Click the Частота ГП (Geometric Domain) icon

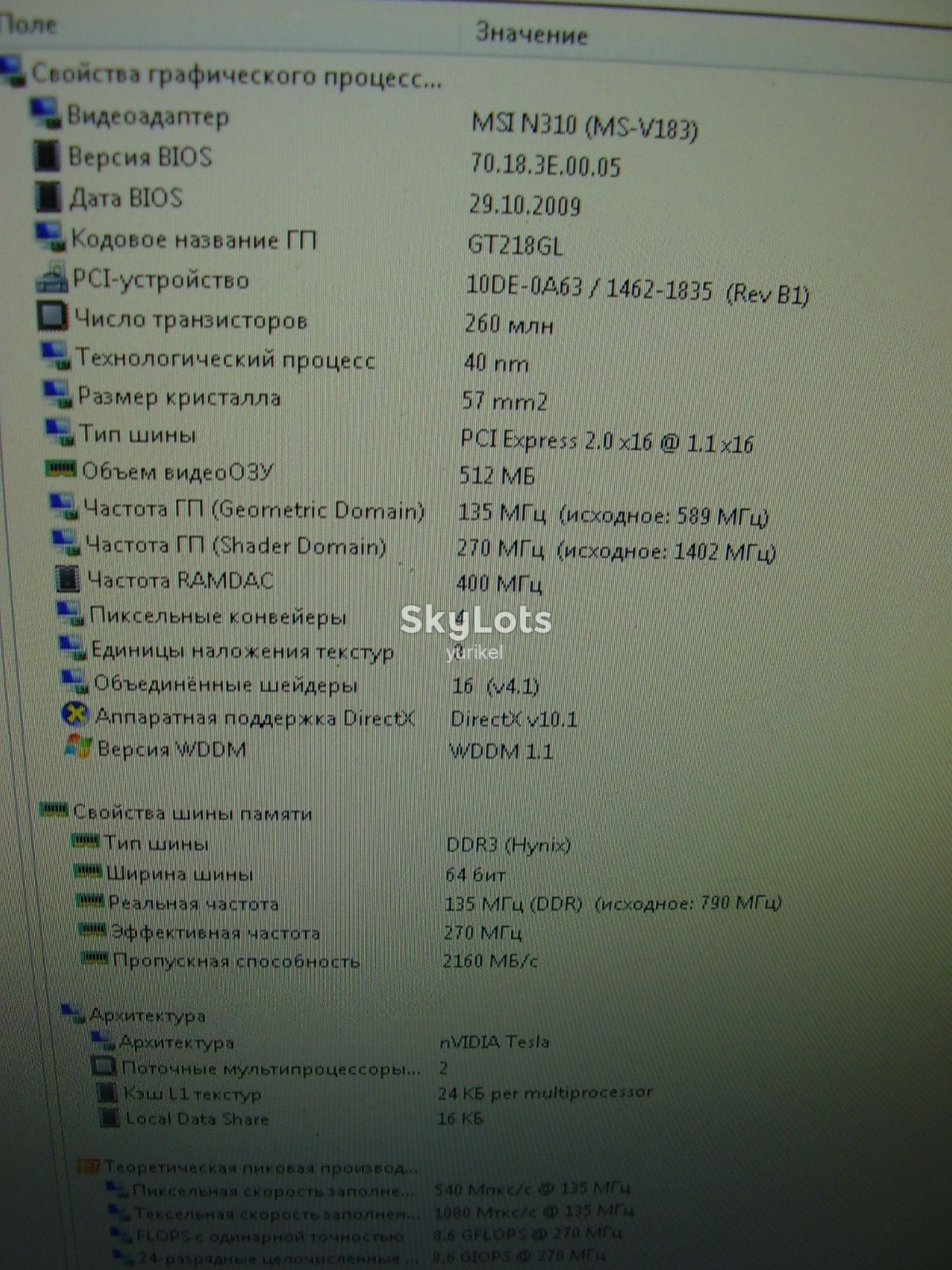point(64,507)
